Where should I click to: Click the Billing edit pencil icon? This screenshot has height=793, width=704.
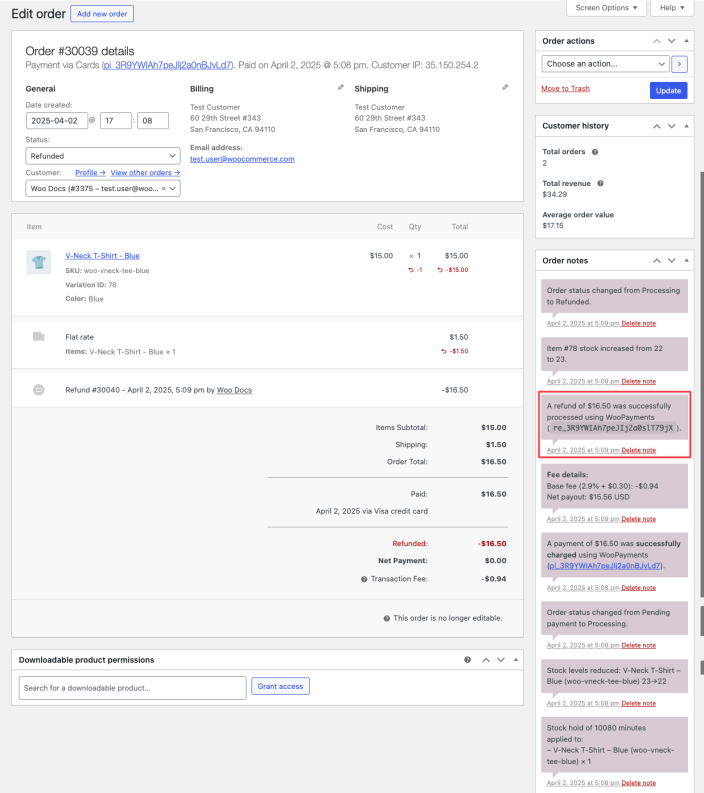coord(340,88)
